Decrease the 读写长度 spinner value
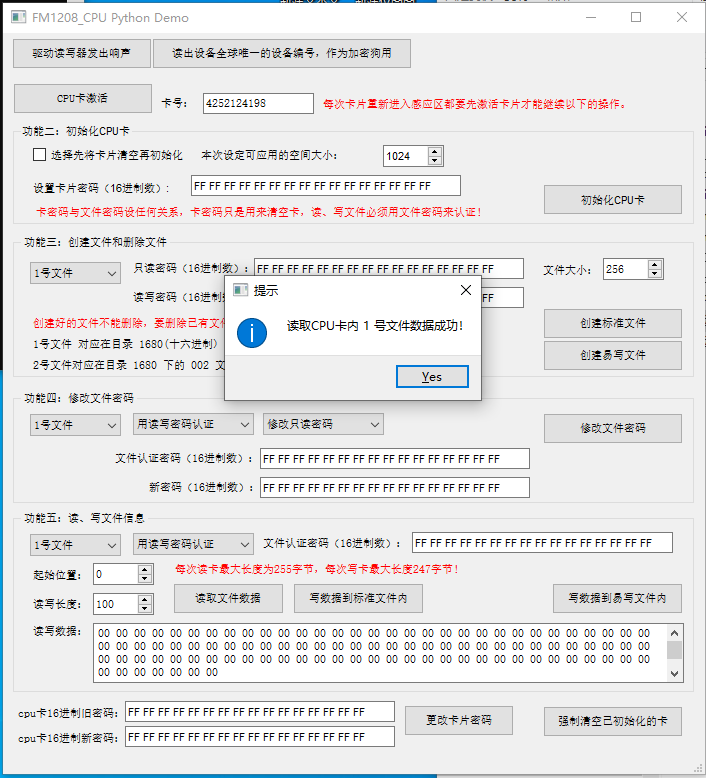 click(145, 609)
